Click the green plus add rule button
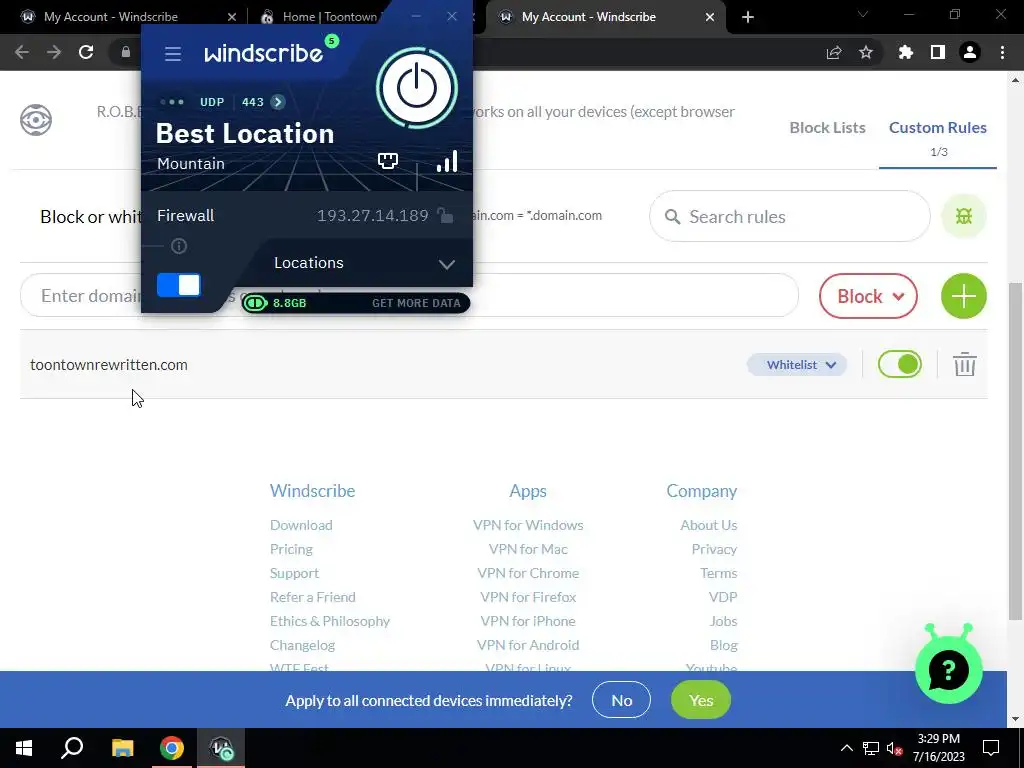 [963, 296]
